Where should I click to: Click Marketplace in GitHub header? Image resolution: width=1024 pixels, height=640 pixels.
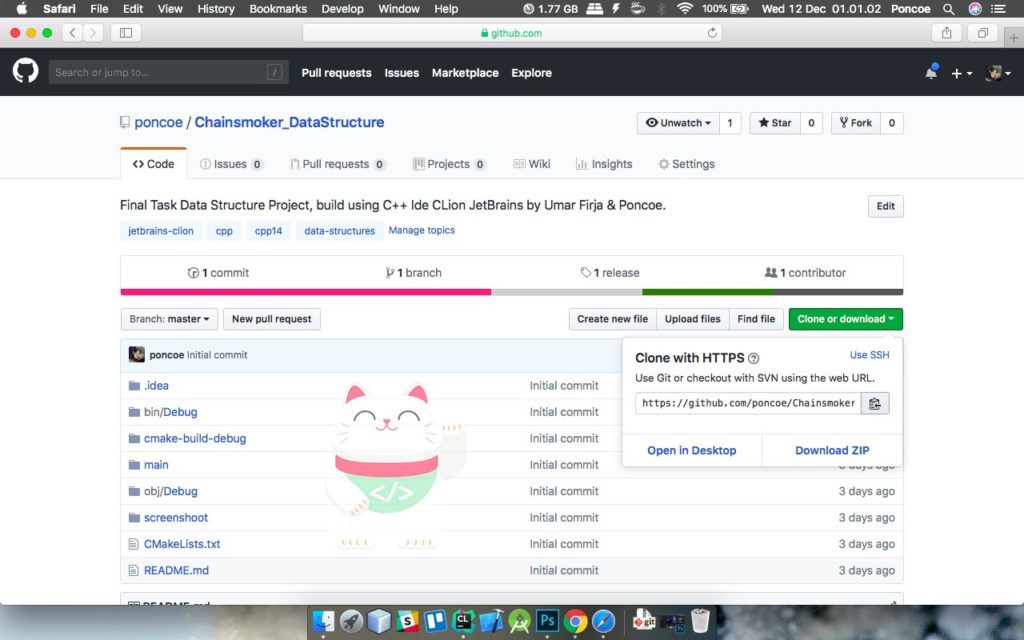tap(465, 73)
